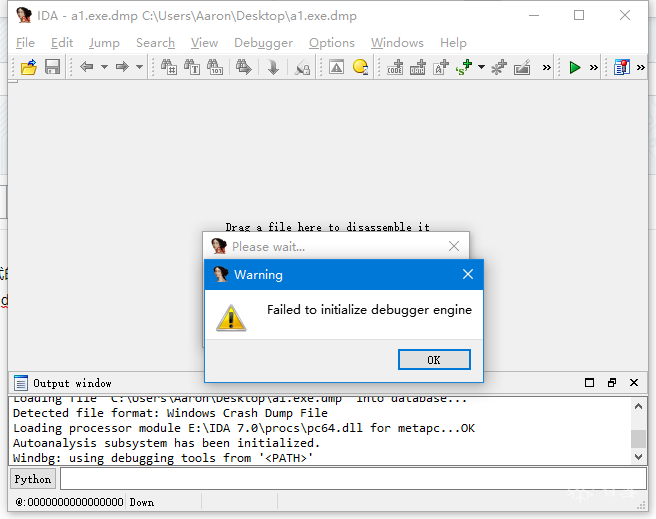The width and height of the screenshot is (656, 519).
Task: Click the IDA title bar app icon
Action: tap(24, 15)
